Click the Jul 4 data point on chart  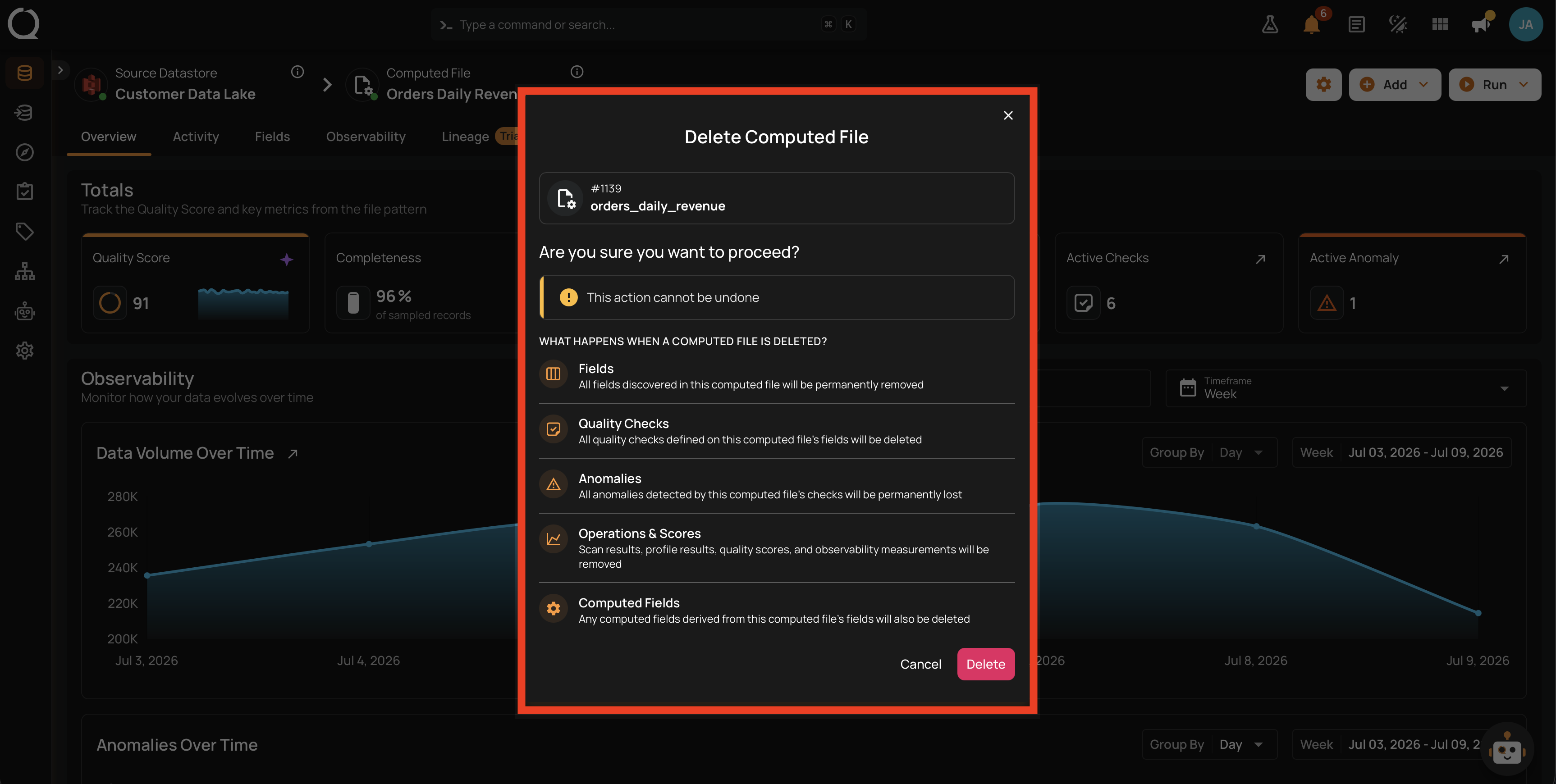tap(369, 543)
